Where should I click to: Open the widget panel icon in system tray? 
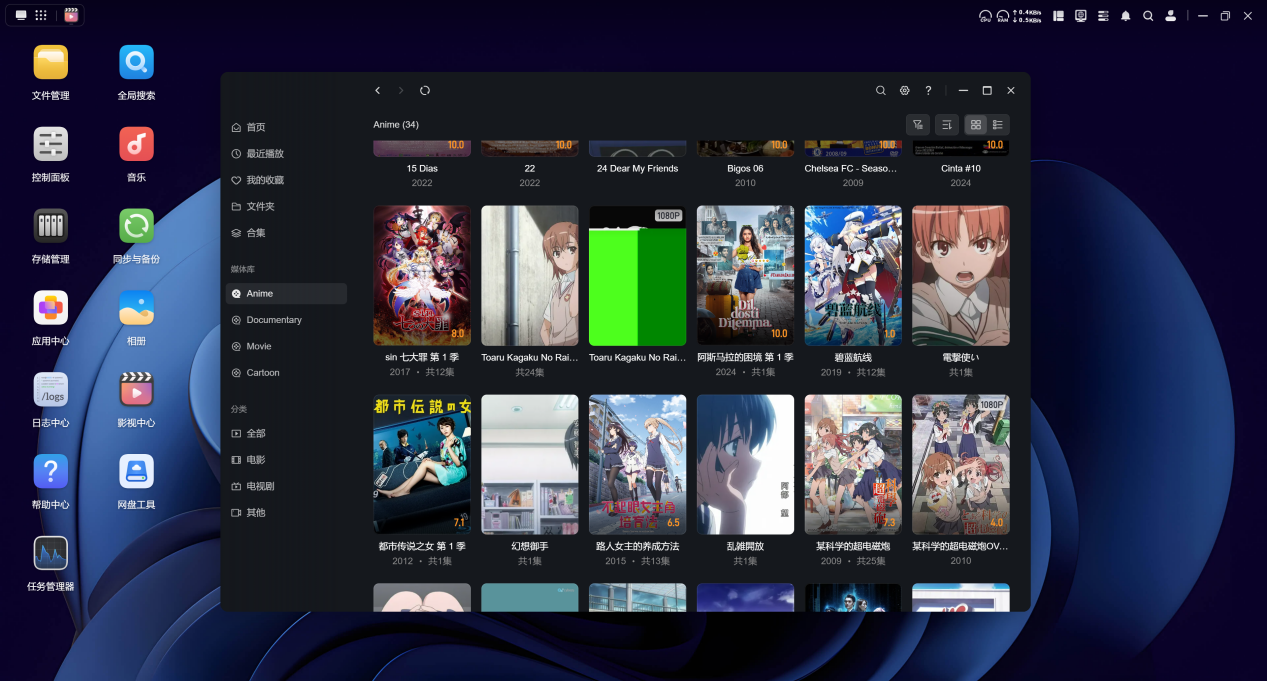point(1058,16)
